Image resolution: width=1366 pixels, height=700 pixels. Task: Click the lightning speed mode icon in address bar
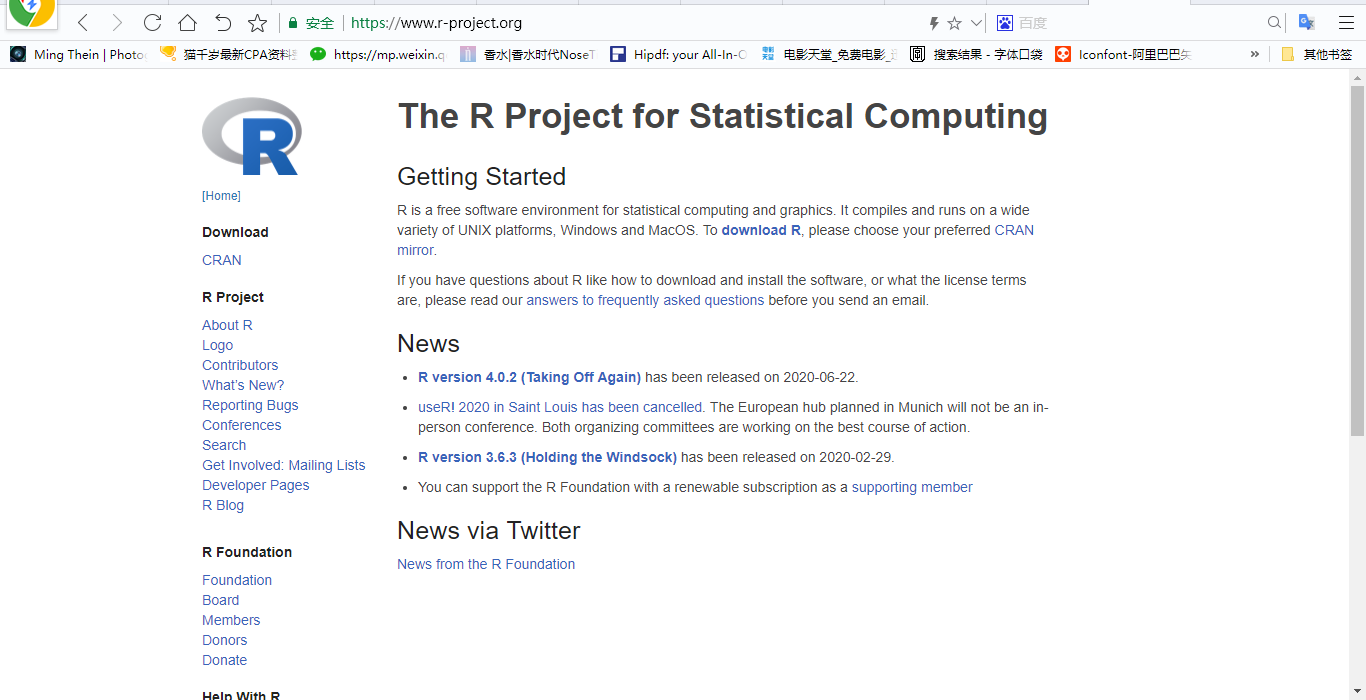pyautogui.click(x=934, y=23)
